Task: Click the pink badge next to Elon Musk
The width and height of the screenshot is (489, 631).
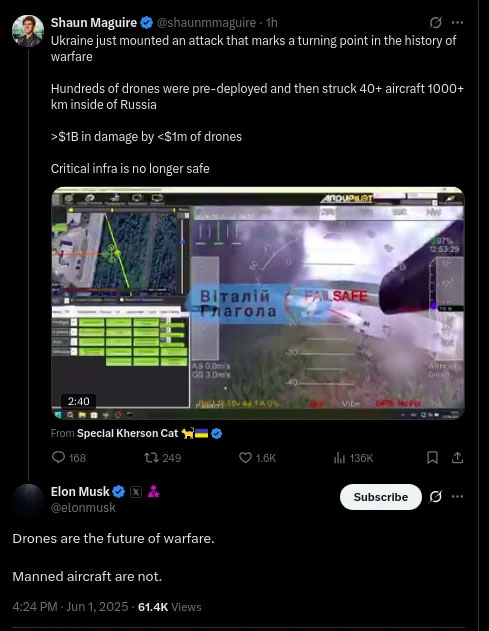Action: click(153, 491)
